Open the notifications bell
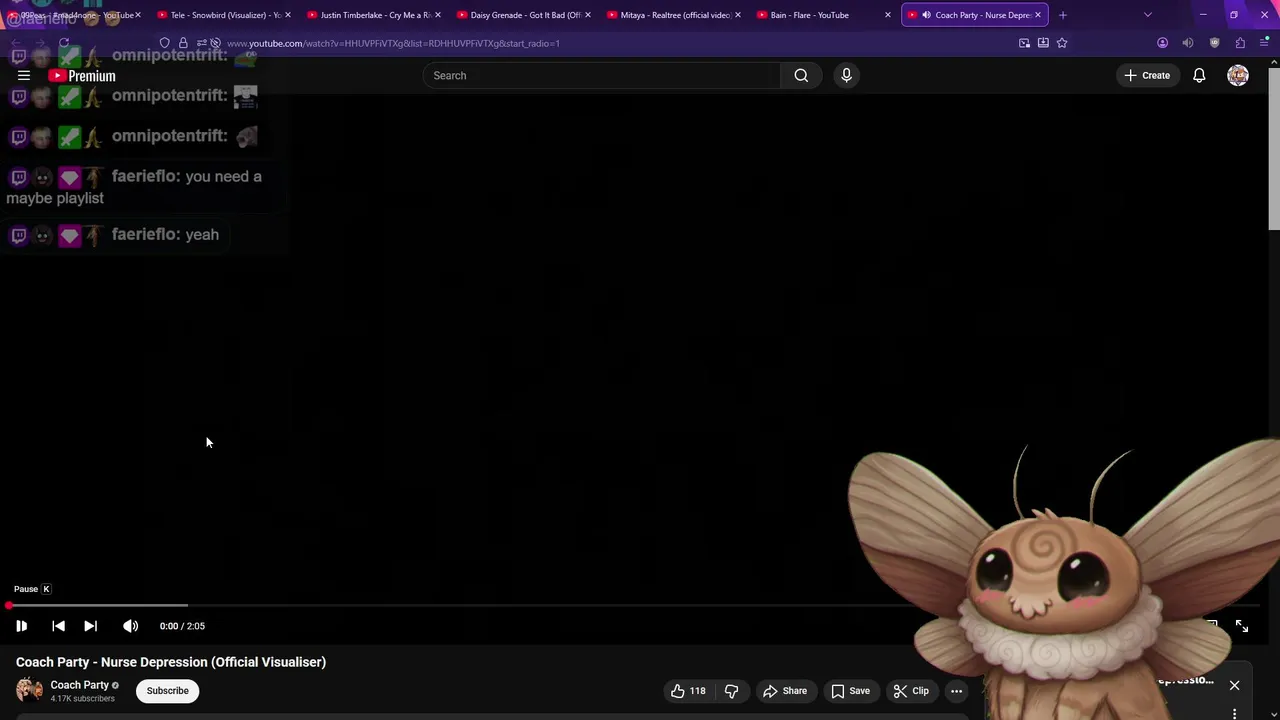This screenshot has height=720, width=1280. [1199, 75]
